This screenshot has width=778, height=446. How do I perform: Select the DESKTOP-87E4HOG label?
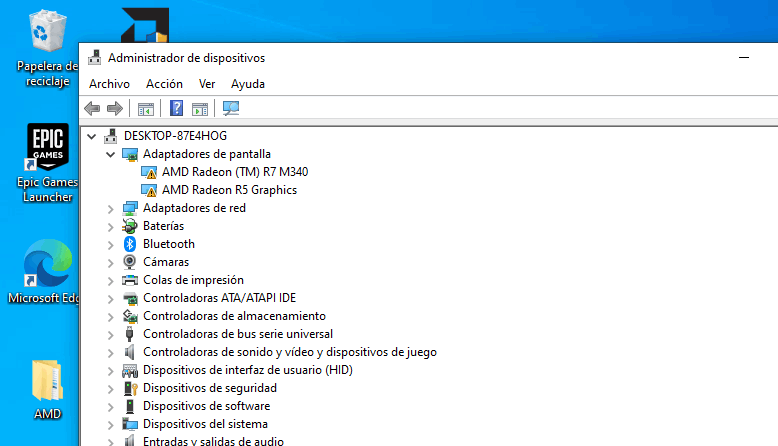[x=175, y=136]
